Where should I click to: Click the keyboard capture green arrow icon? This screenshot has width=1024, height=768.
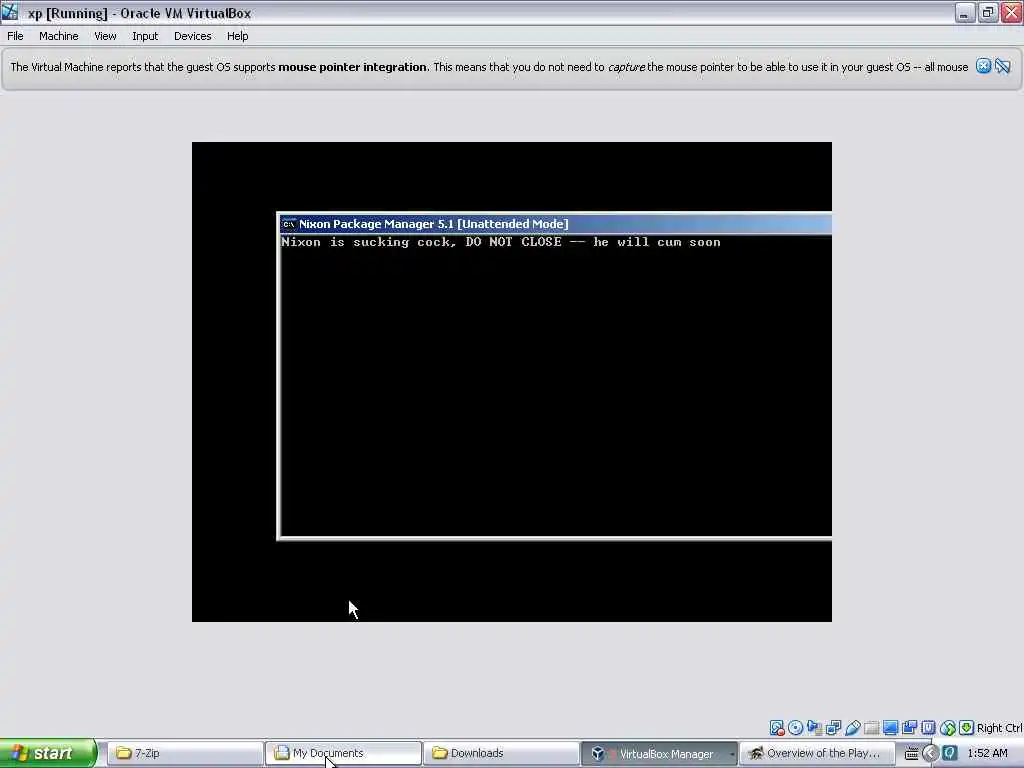pyautogui.click(x=967, y=728)
